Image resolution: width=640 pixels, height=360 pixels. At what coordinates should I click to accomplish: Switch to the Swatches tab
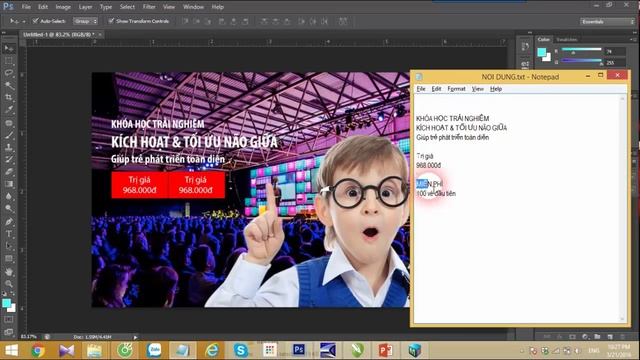(x=567, y=40)
